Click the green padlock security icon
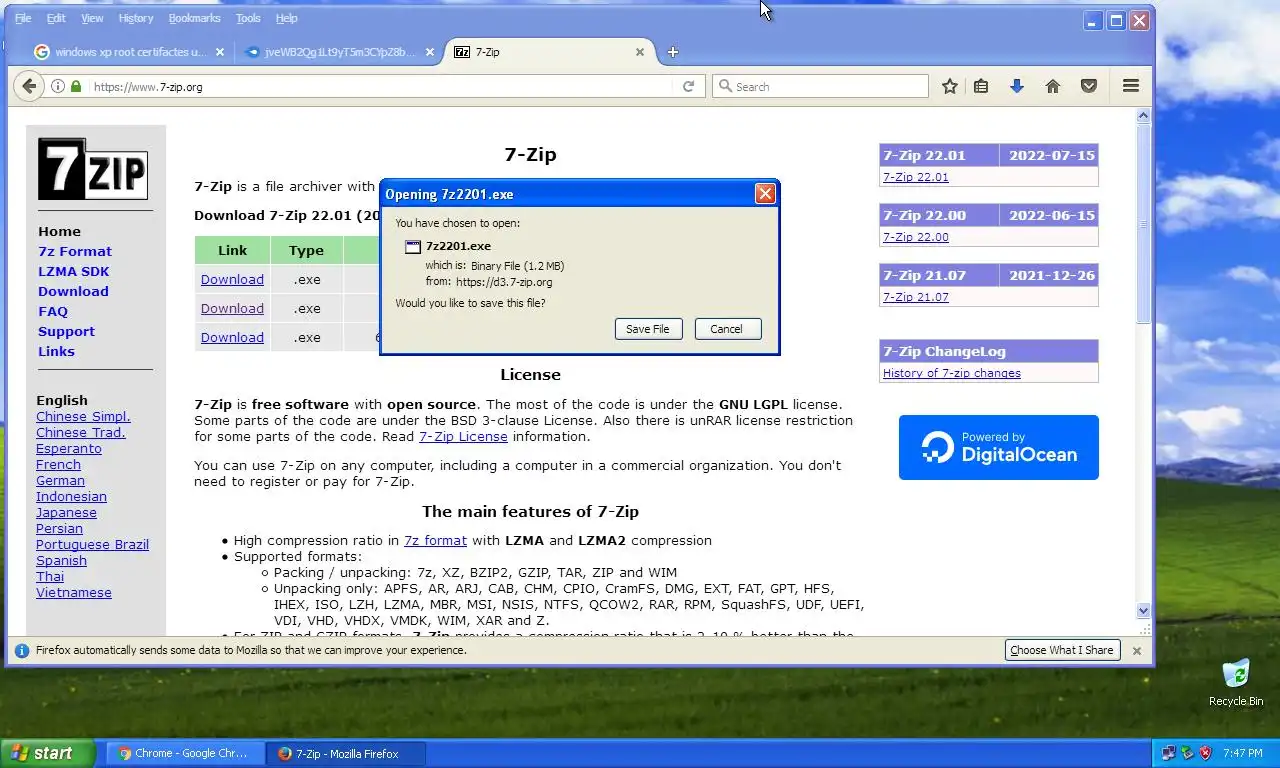 coord(76,87)
